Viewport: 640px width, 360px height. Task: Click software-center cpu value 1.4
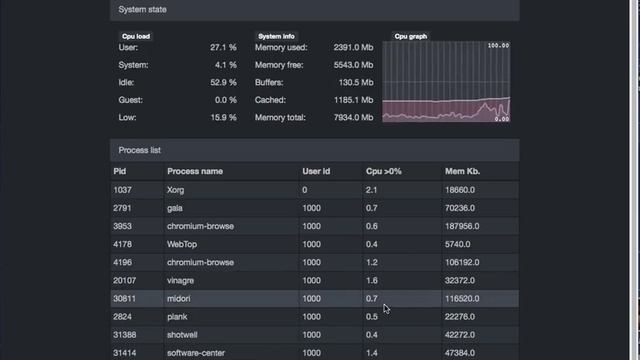pos(371,353)
